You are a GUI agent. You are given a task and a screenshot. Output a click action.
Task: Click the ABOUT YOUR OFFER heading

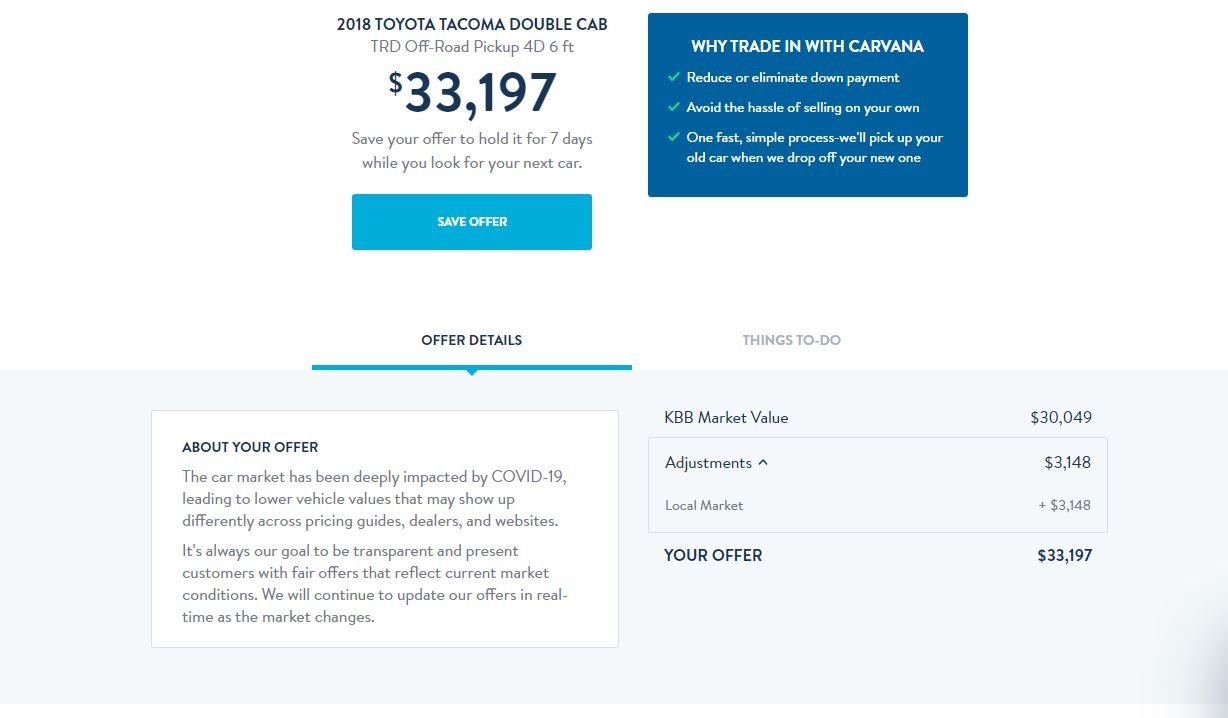(250, 447)
